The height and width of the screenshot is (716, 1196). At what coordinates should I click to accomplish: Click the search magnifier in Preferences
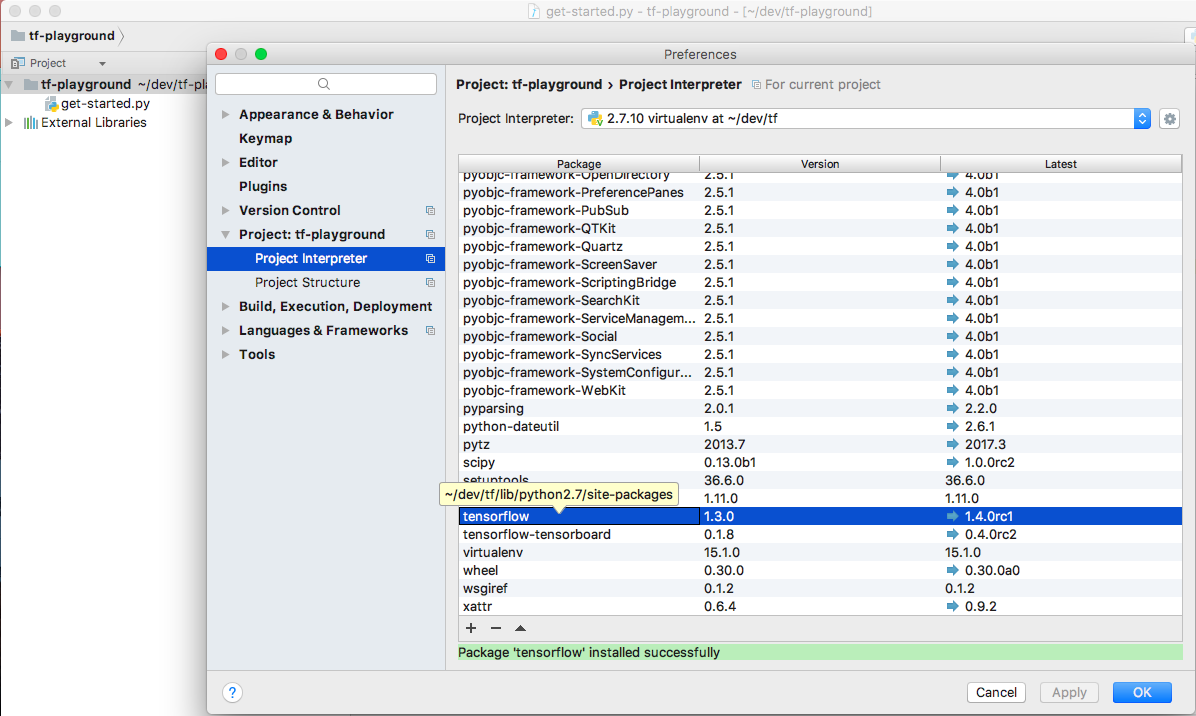(x=324, y=84)
